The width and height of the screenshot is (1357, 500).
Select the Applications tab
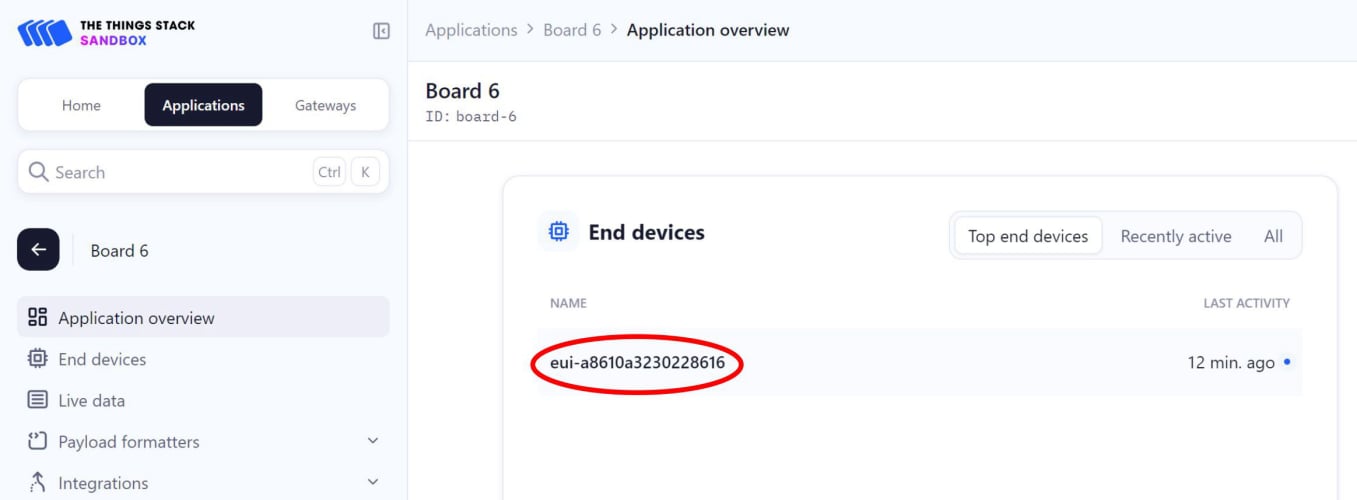[203, 105]
